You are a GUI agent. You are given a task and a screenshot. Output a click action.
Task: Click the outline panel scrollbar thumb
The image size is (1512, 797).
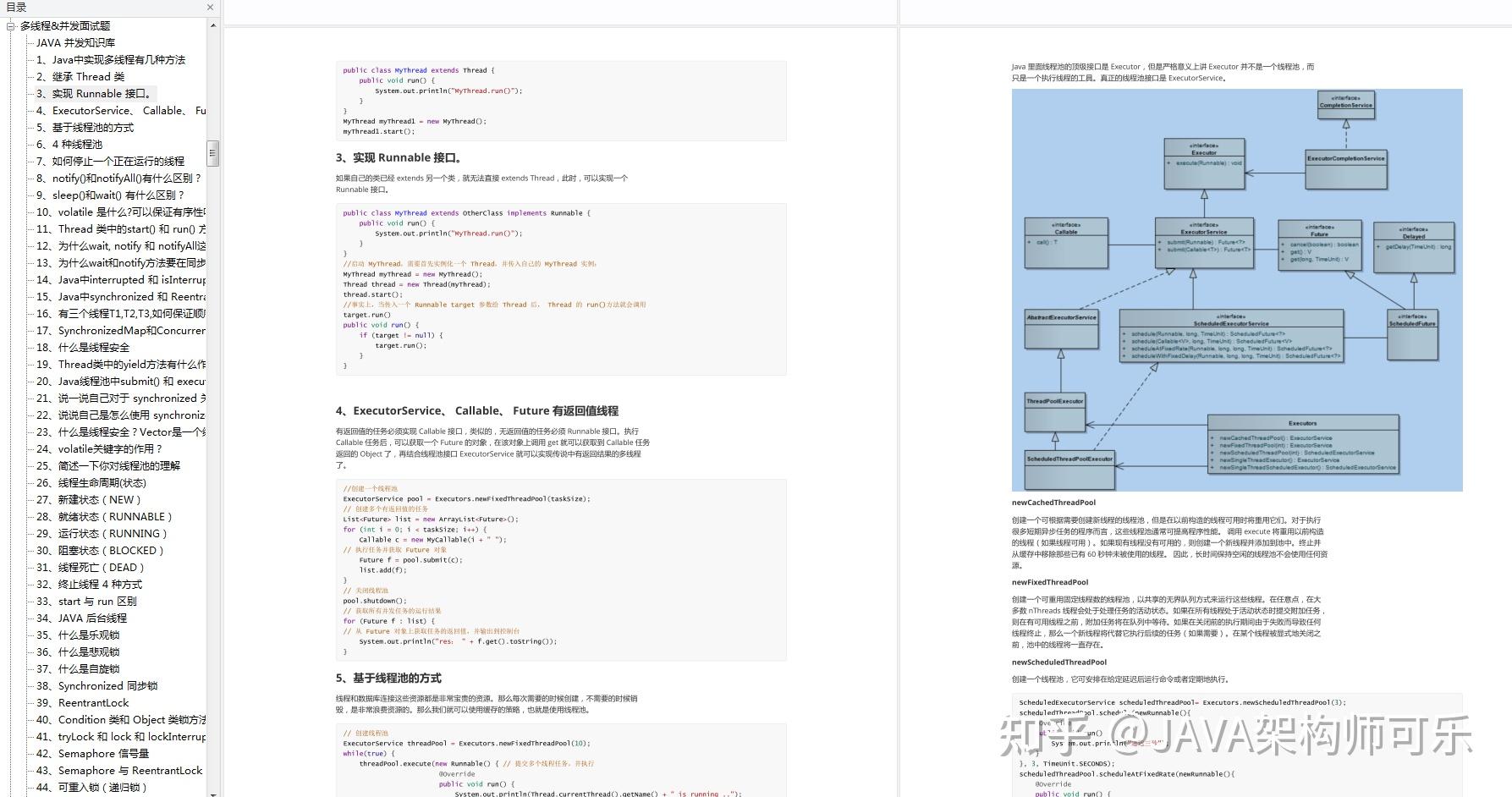pyautogui.click(x=213, y=153)
